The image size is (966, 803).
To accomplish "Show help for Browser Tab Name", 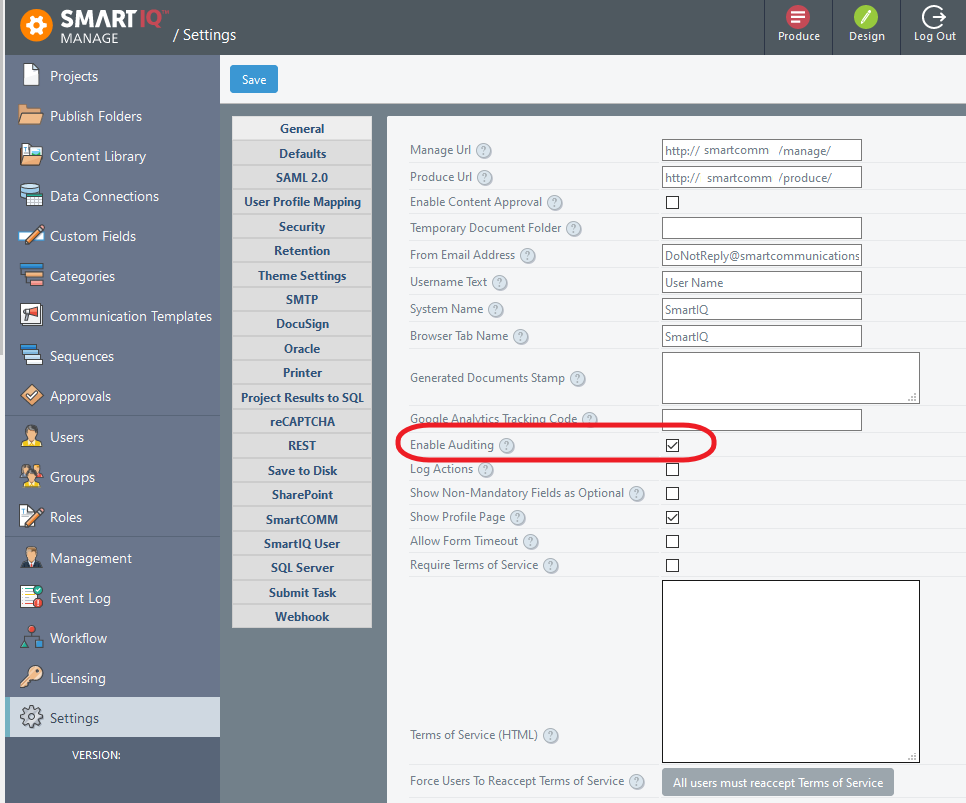I will coord(521,336).
